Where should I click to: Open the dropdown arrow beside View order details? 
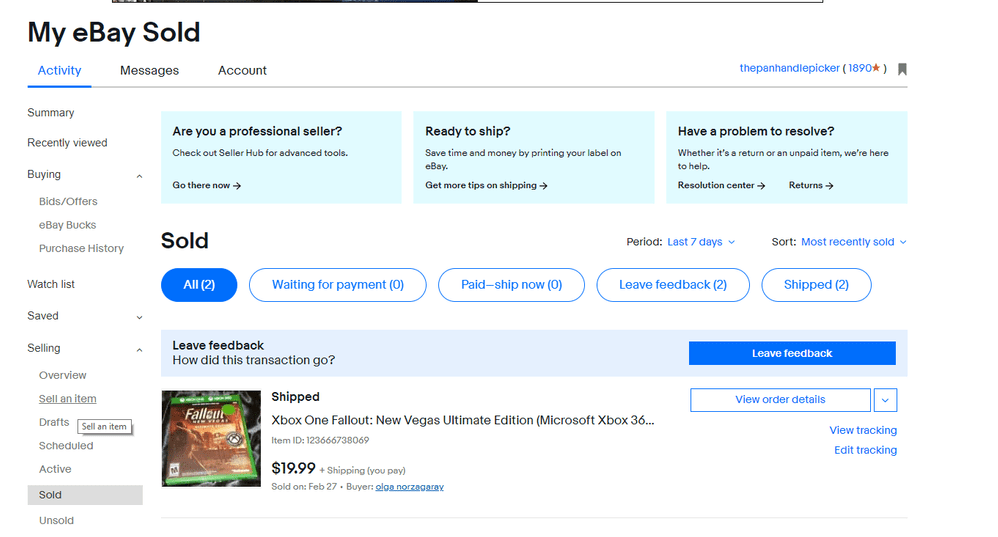885,400
